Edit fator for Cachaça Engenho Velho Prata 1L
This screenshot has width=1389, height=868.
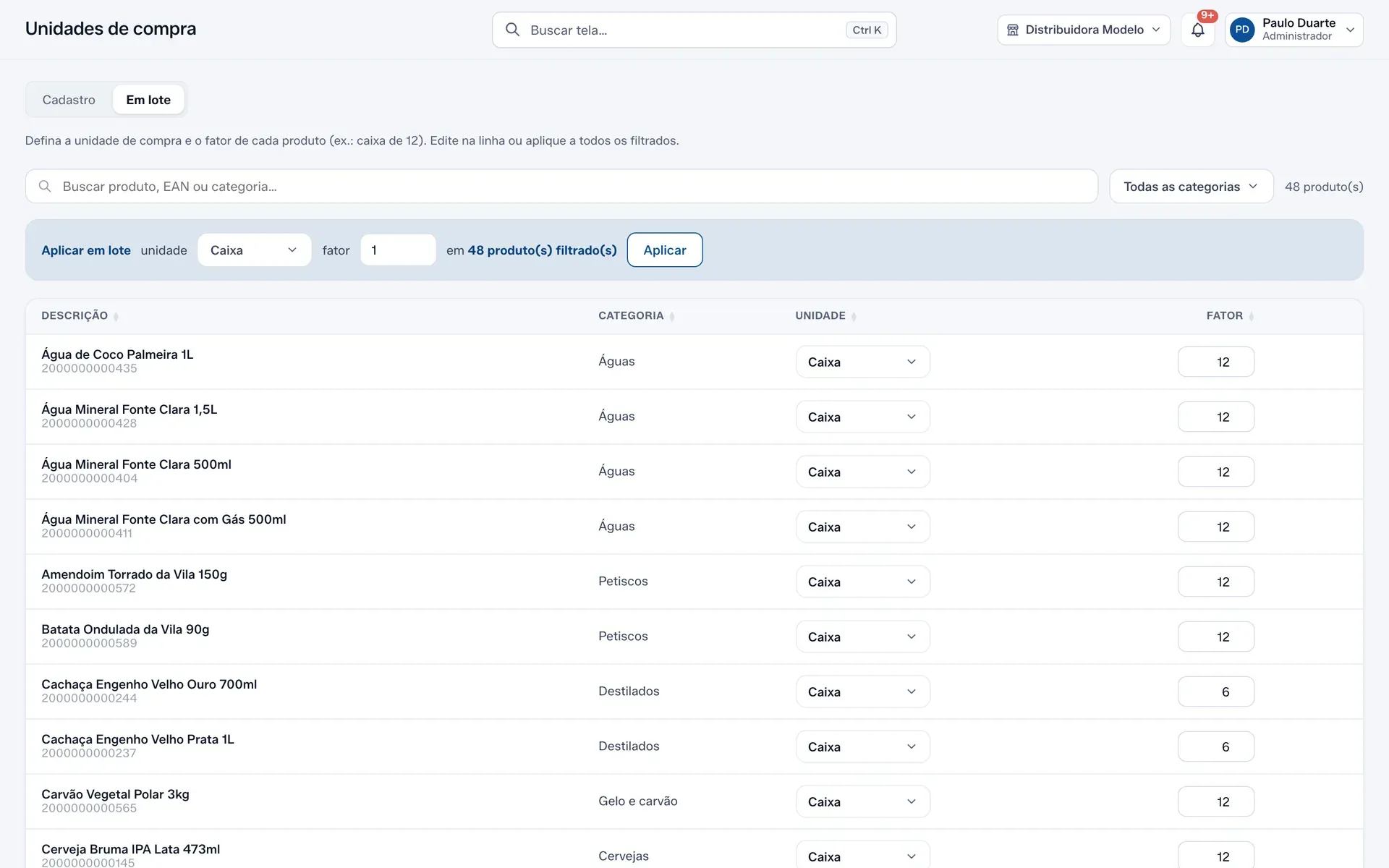click(x=1215, y=746)
